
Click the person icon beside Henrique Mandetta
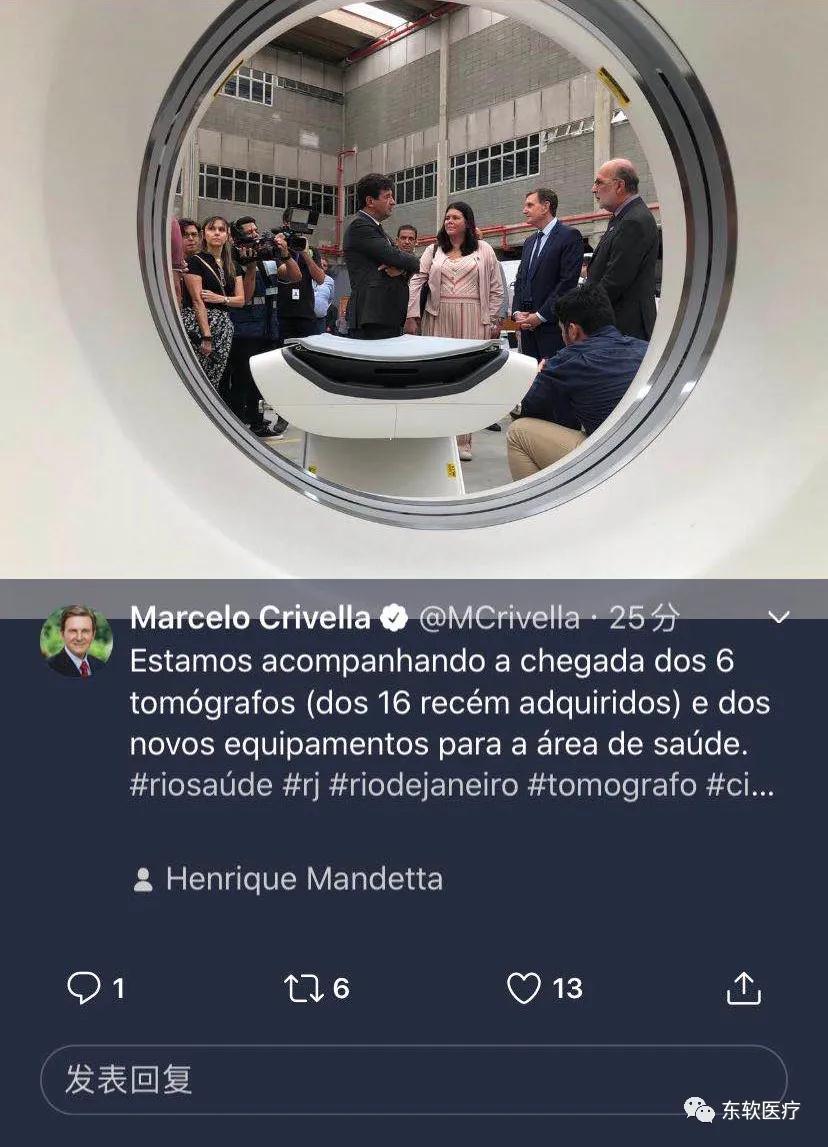143,879
